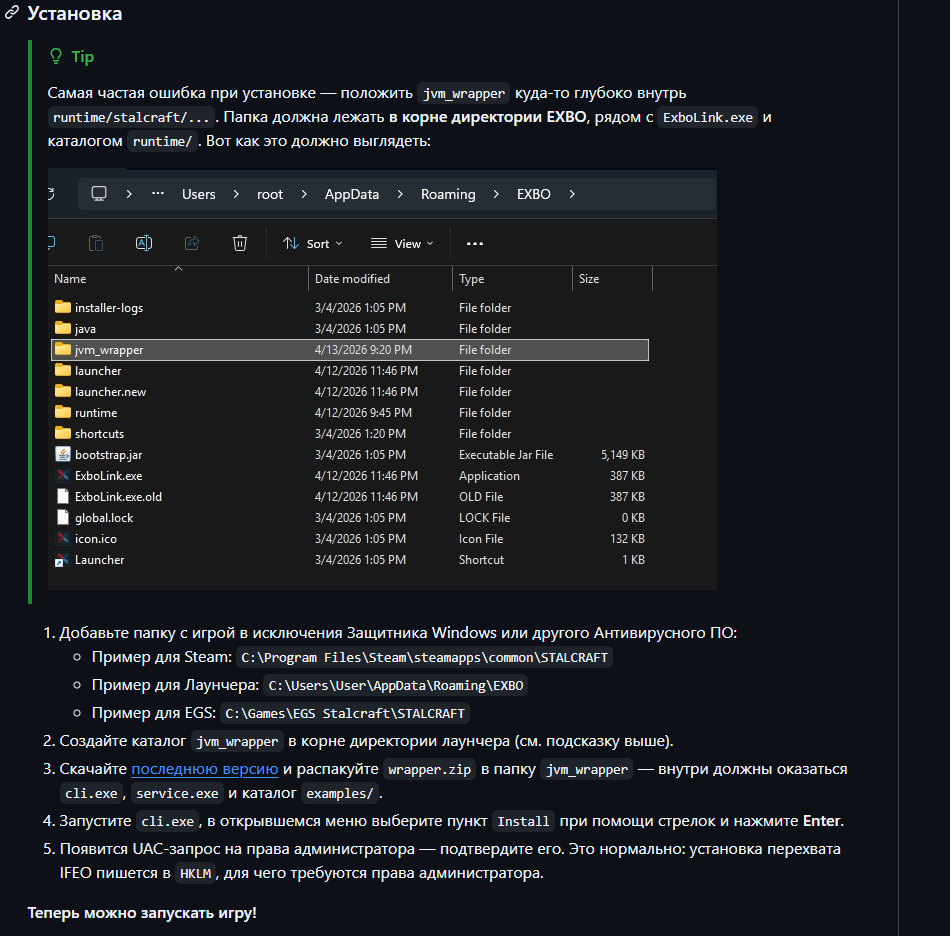950x936 pixels.
Task: Expand the chevron after Roaming breadcrumb
Action: coord(496,194)
